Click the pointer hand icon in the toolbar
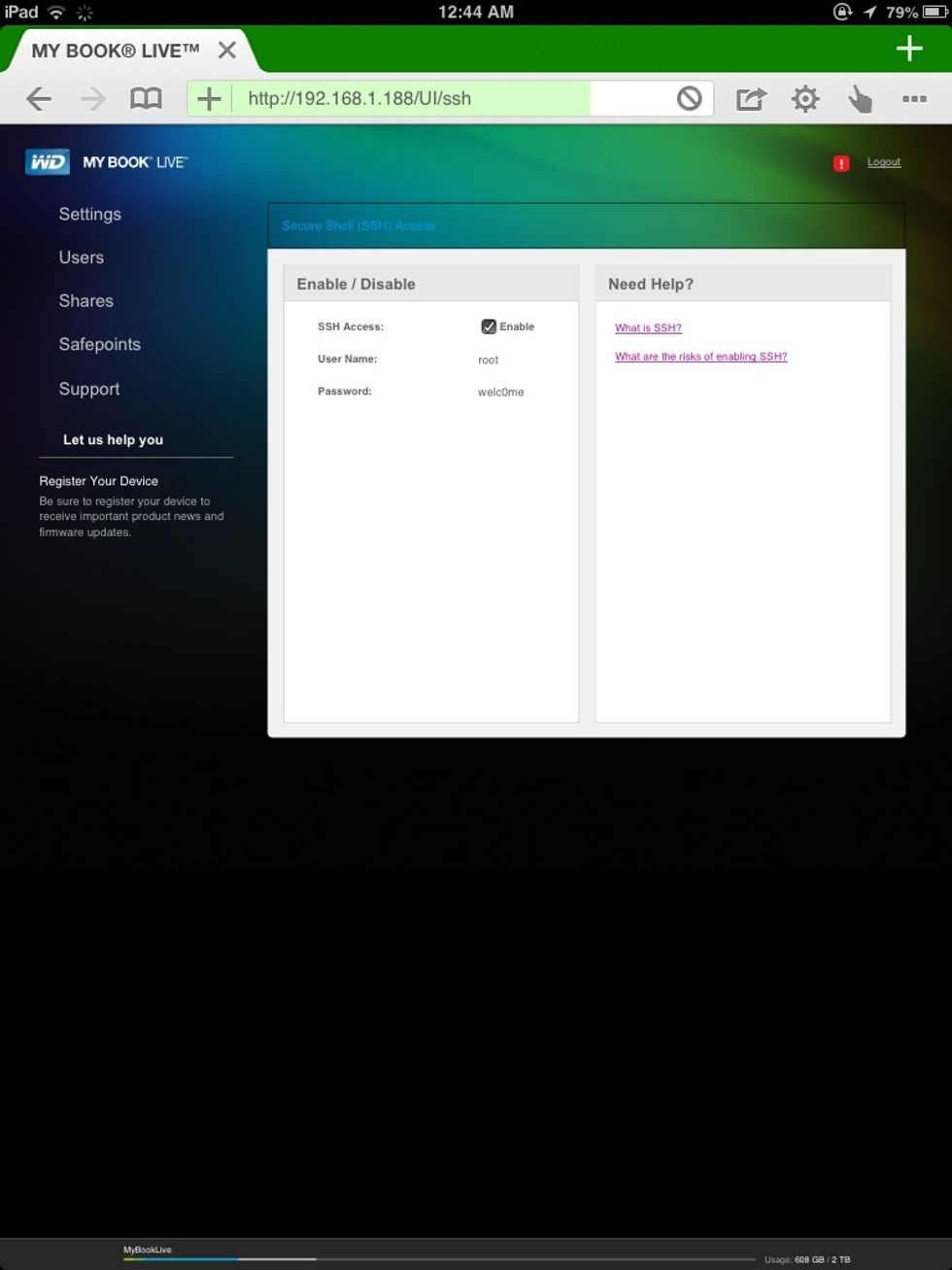Image resolution: width=952 pixels, height=1270 pixels. point(860,98)
